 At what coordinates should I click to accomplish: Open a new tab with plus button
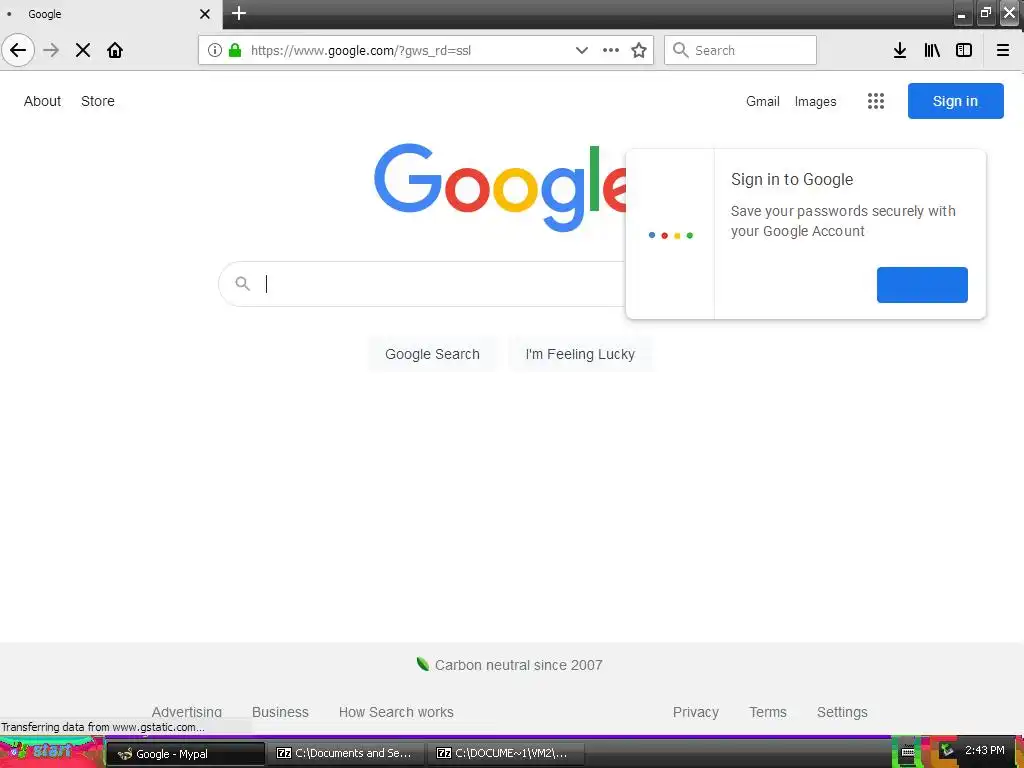pyautogui.click(x=239, y=14)
